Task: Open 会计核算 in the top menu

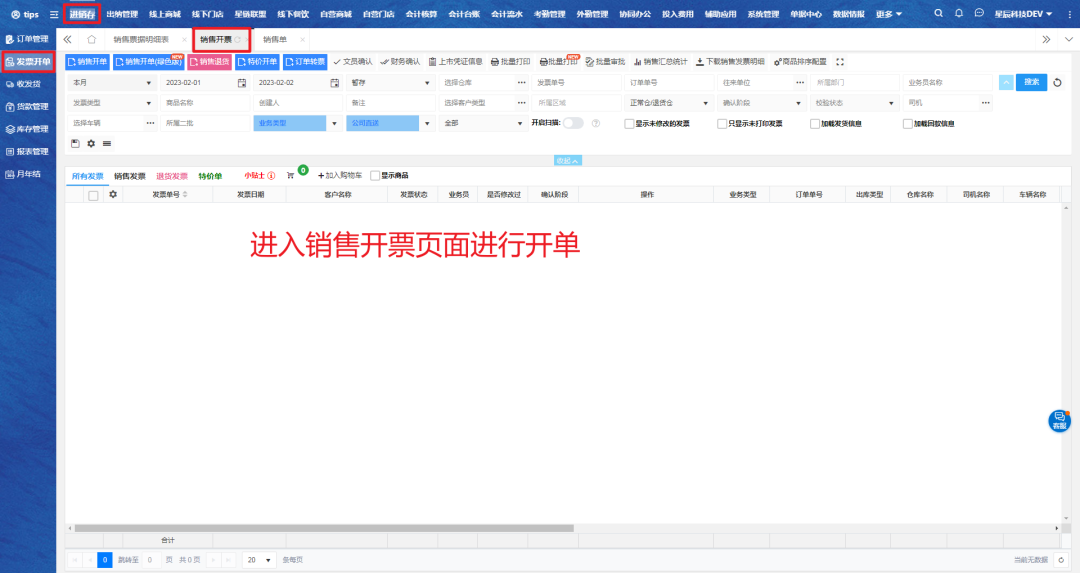Action: [x=421, y=14]
